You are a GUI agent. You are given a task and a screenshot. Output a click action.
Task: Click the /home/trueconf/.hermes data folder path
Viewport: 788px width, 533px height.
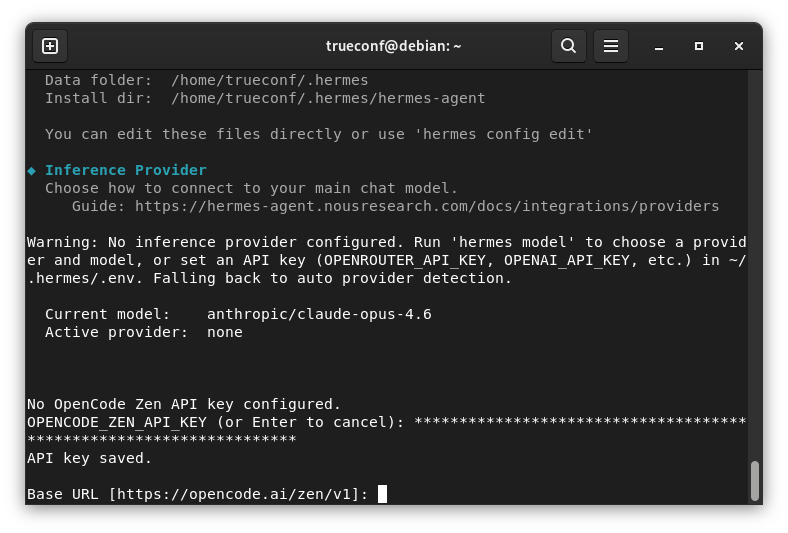(269, 80)
